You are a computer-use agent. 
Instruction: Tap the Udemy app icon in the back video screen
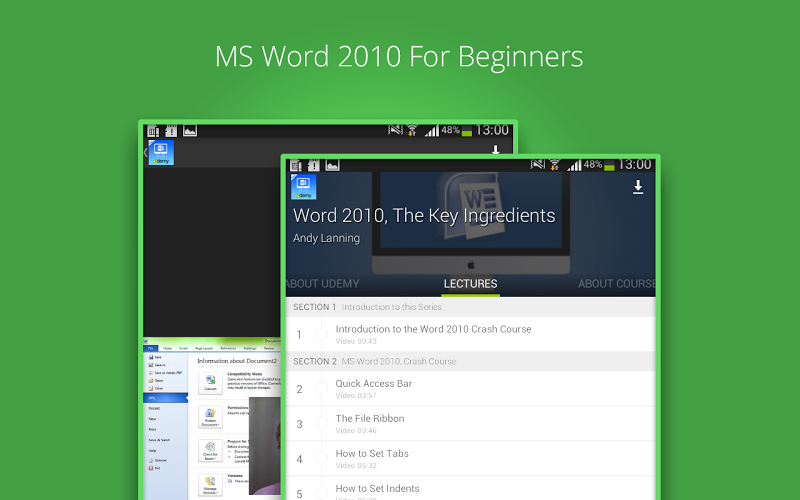click(161, 153)
